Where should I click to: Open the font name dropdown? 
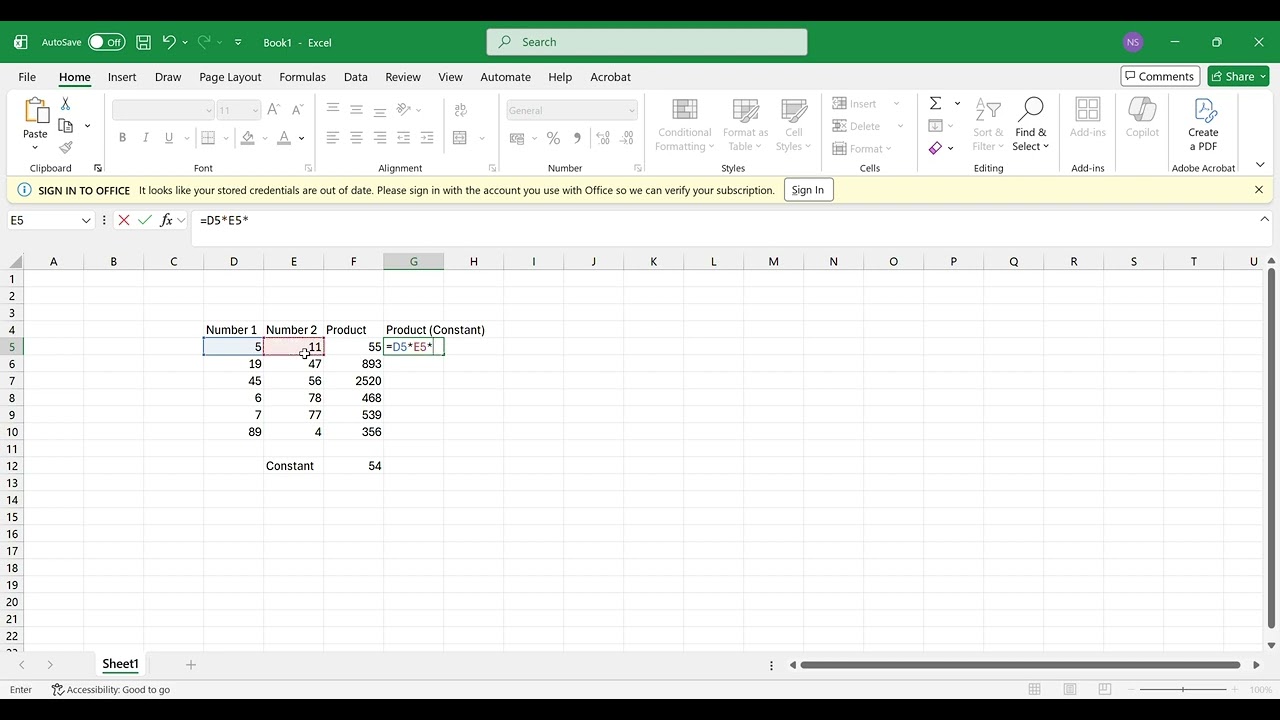pyautogui.click(x=208, y=110)
